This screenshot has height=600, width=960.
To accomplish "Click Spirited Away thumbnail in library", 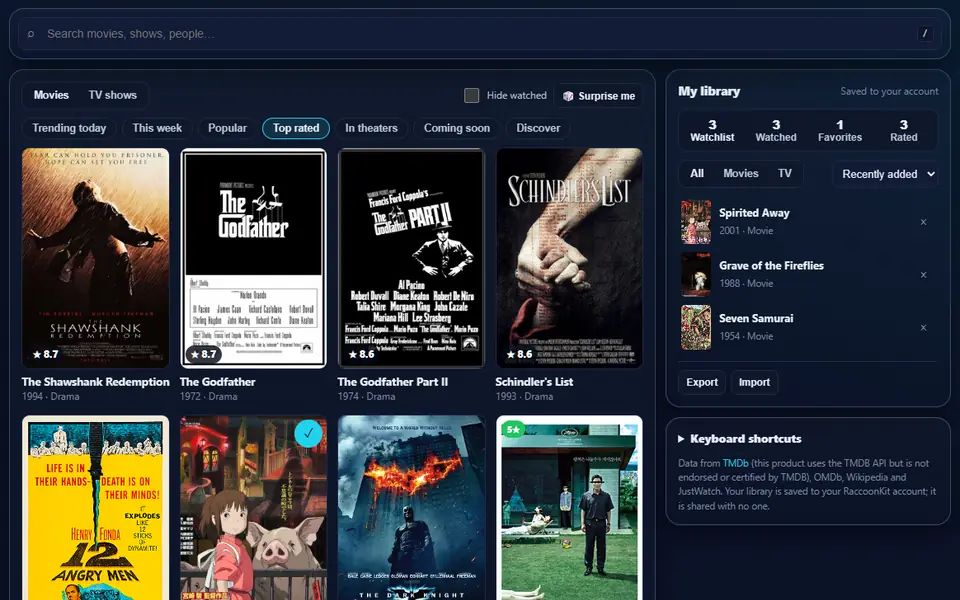I will click(696, 222).
